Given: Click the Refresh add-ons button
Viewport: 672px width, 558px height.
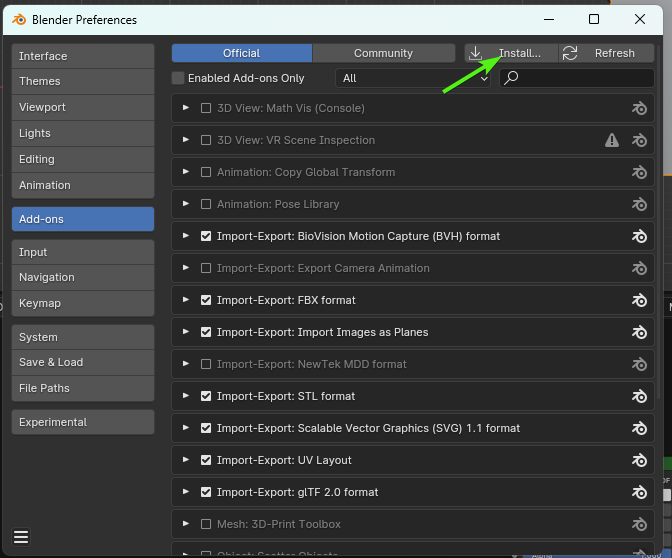Looking at the screenshot, I should (607, 53).
